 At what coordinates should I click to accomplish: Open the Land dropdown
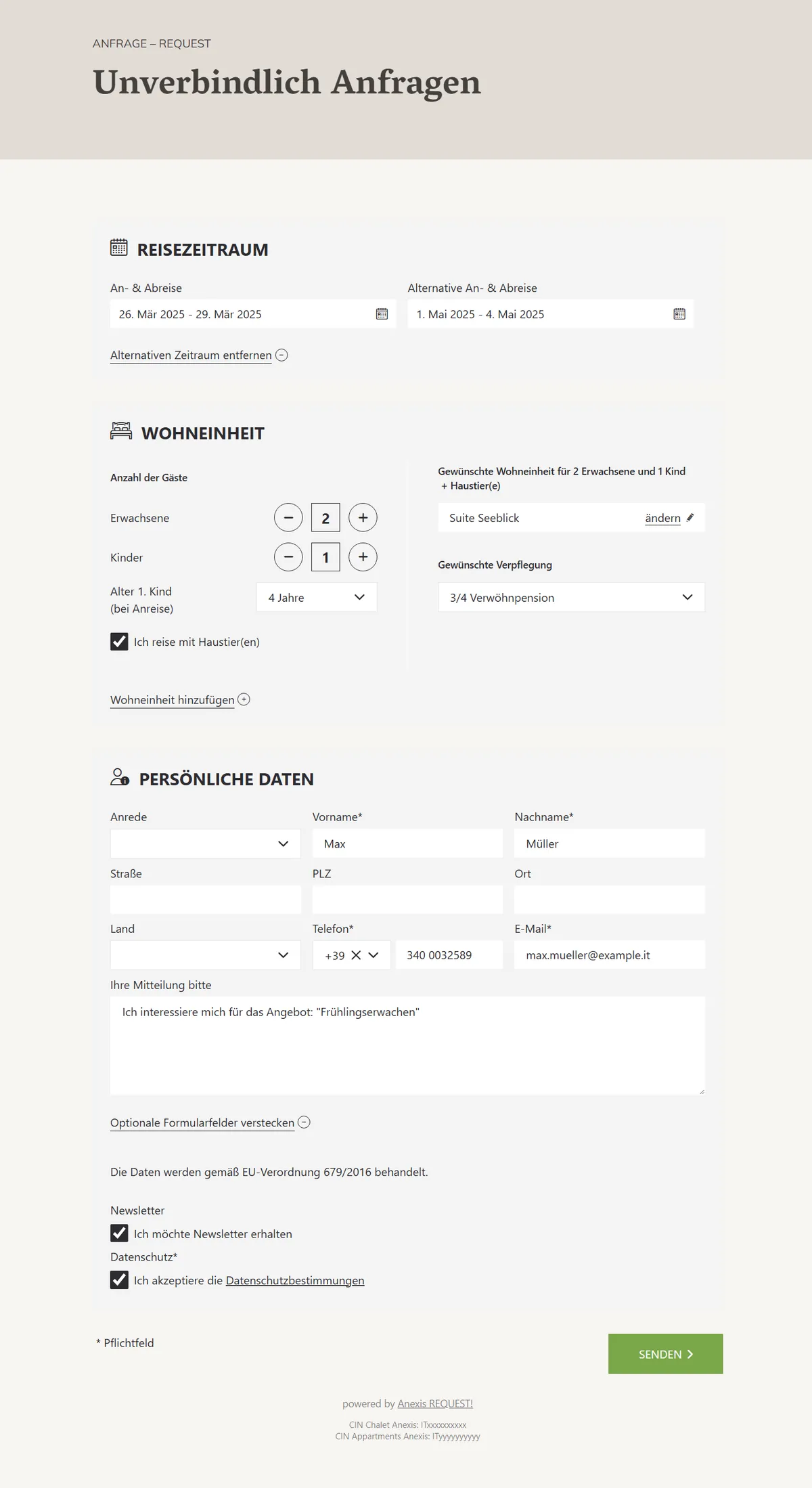(205, 955)
